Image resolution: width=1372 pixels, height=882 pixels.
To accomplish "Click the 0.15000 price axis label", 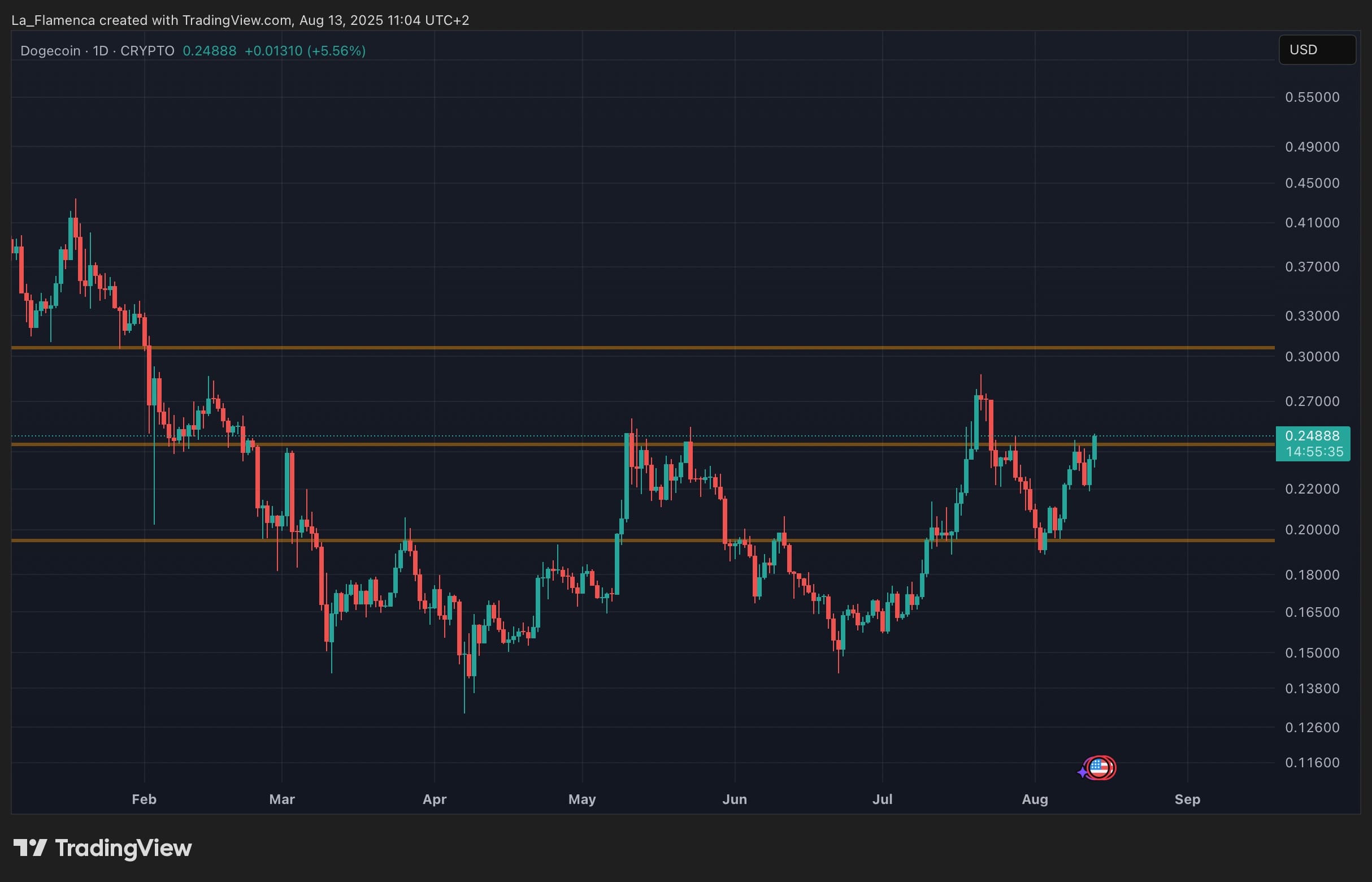I will 1313,652.
